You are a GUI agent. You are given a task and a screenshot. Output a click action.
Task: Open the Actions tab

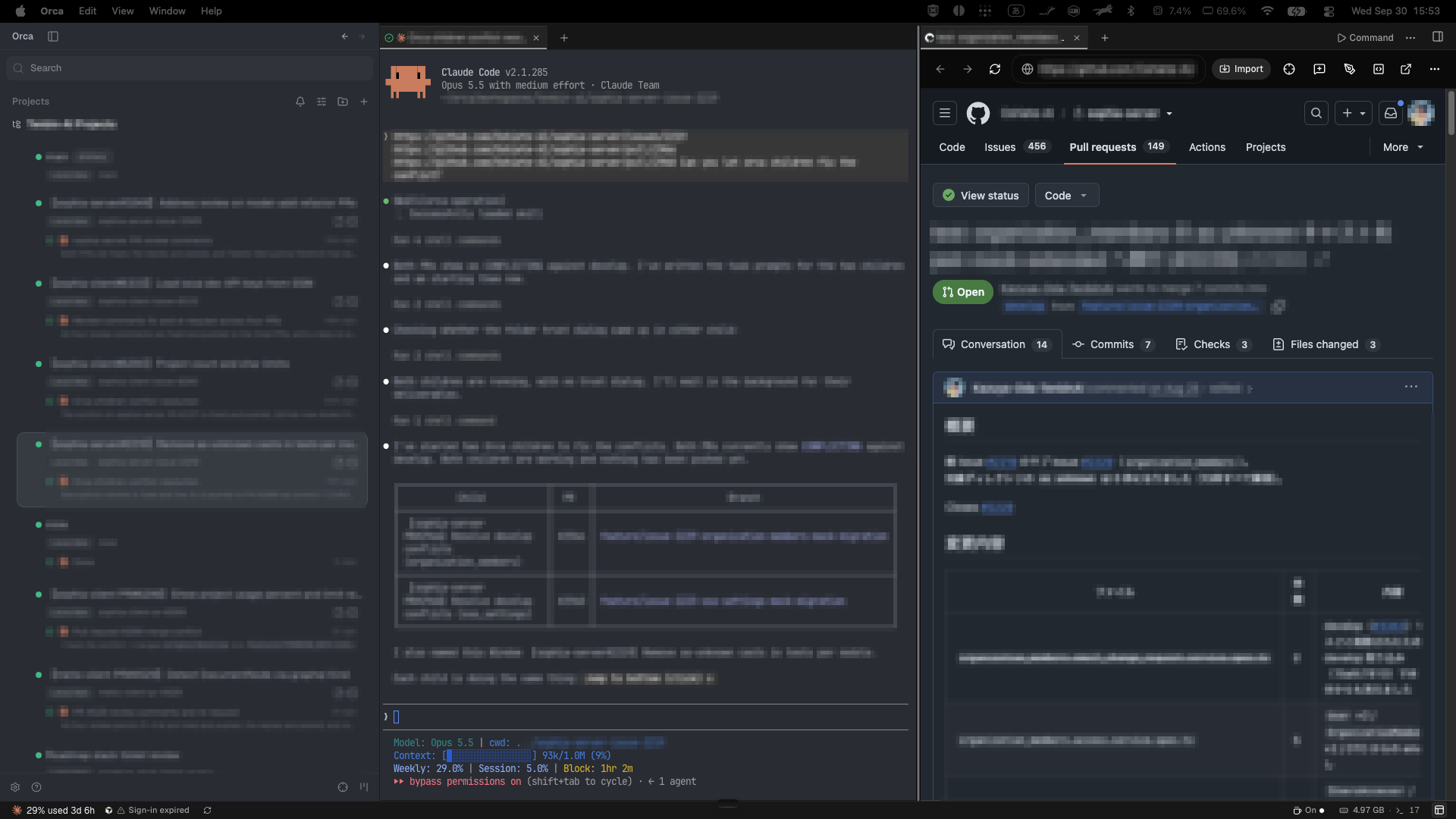point(1207,147)
